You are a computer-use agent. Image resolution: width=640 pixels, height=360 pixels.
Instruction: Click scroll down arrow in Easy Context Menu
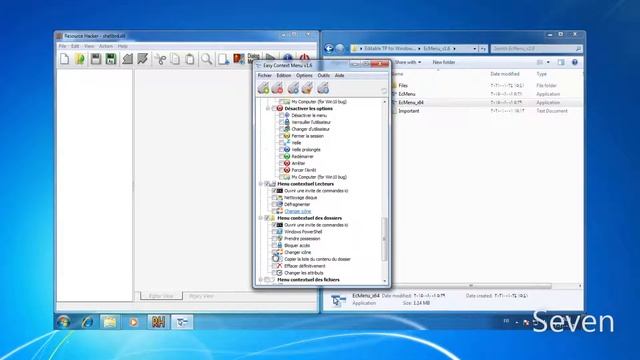coord(384,281)
